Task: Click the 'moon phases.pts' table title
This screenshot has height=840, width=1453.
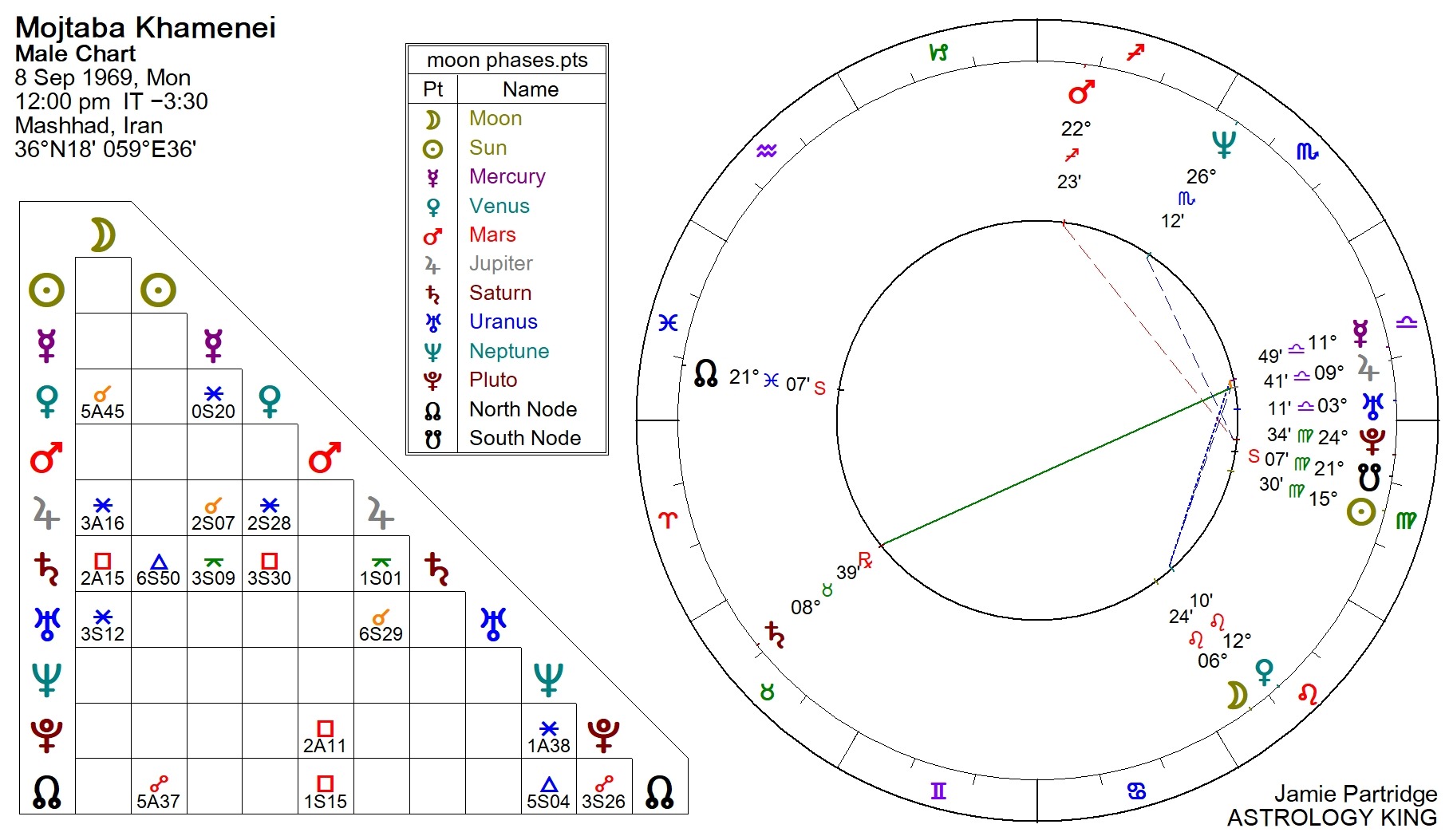Action: click(x=507, y=60)
